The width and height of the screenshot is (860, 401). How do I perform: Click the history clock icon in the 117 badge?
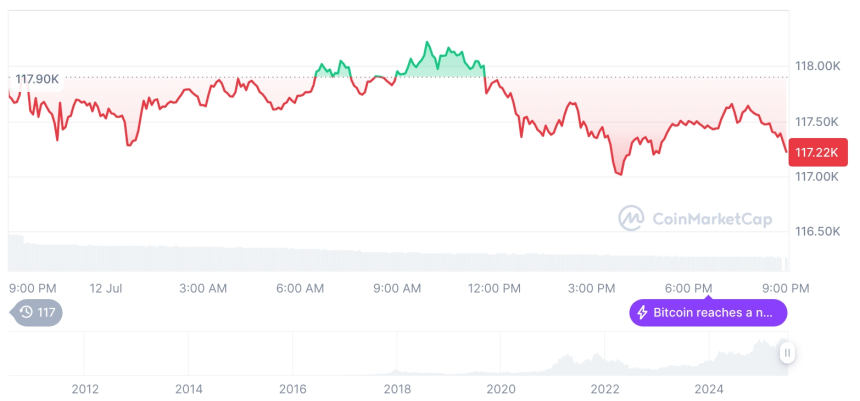pos(25,313)
